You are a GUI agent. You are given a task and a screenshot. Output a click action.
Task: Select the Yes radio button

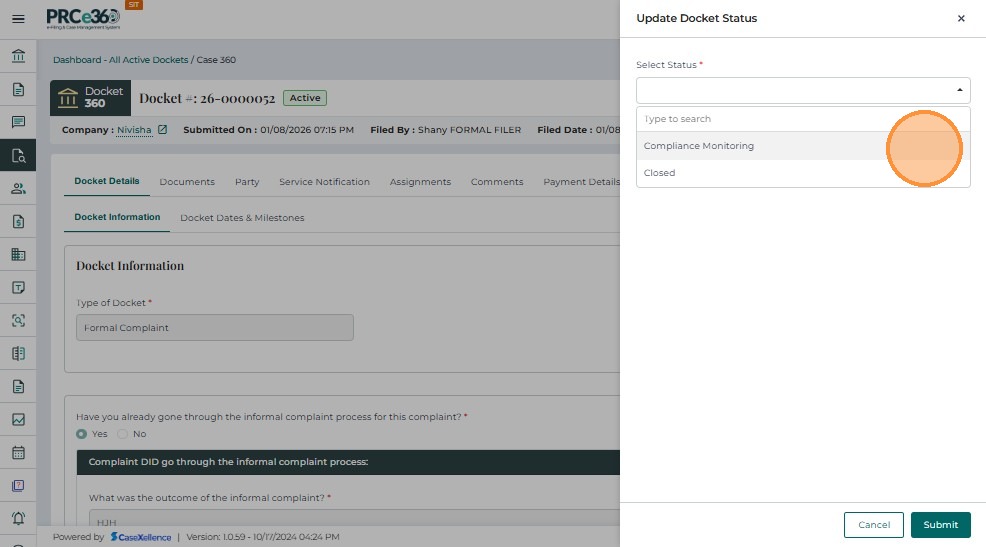[82, 434]
